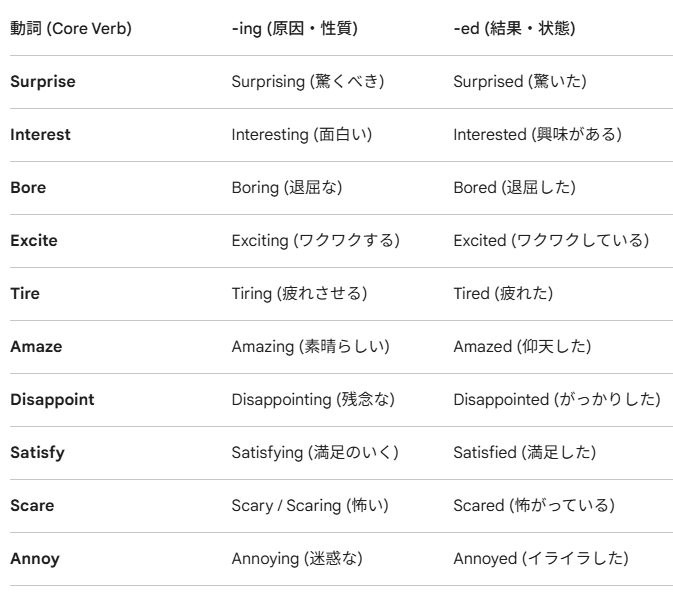This screenshot has width=673, height=595.
Task: Click the Exciting (ワクワクする) cell
Action: pos(315,240)
